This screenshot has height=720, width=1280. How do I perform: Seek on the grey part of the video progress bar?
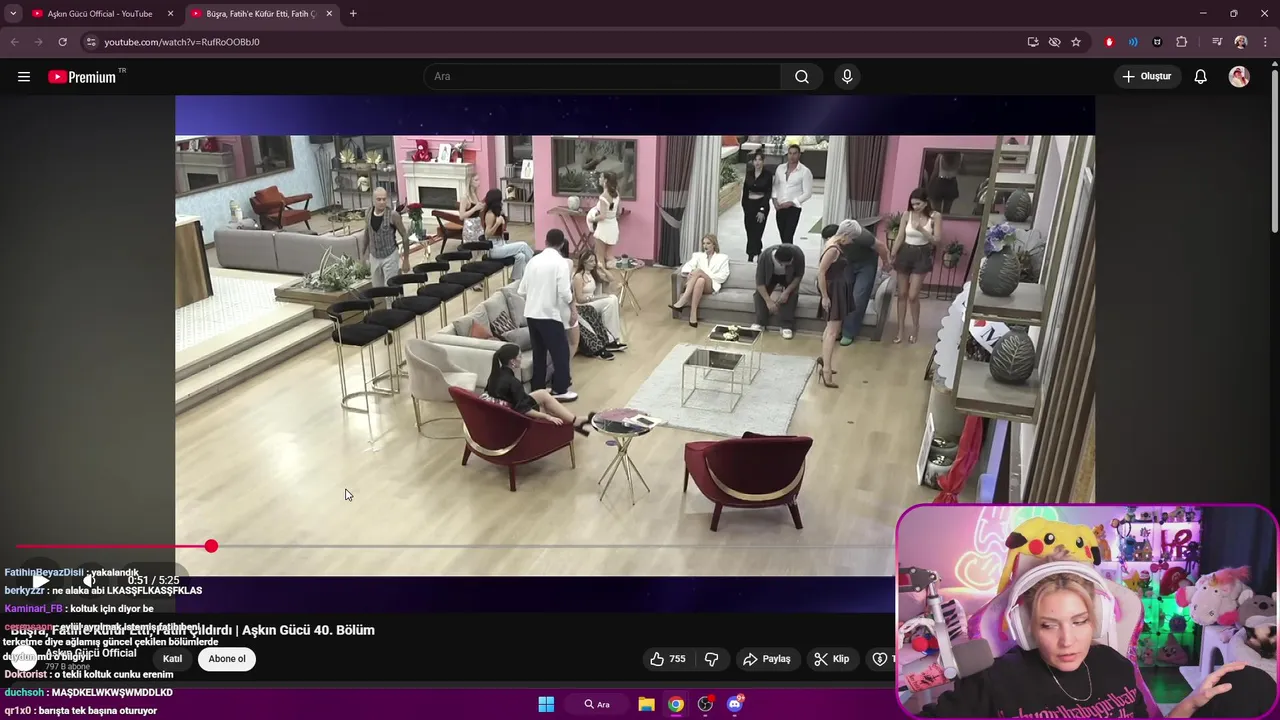click(x=555, y=546)
